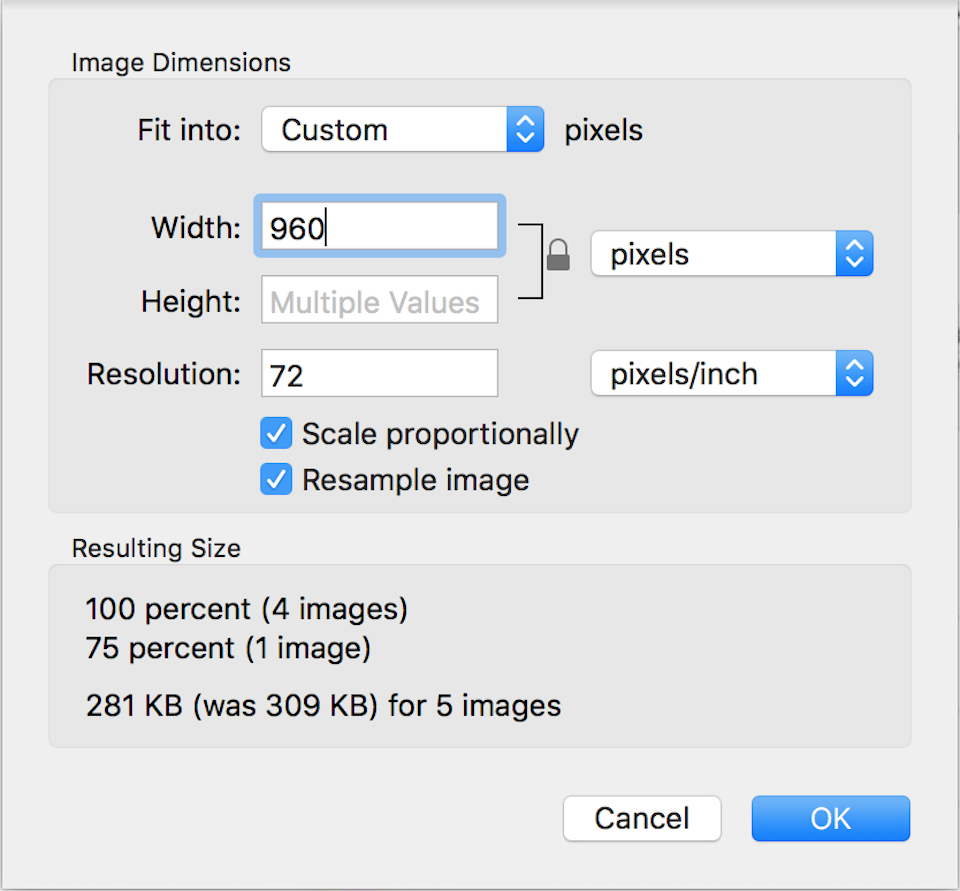Click the Resolution field showing 72
The height and width of the screenshot is (891, 960).
click(379, 374)
